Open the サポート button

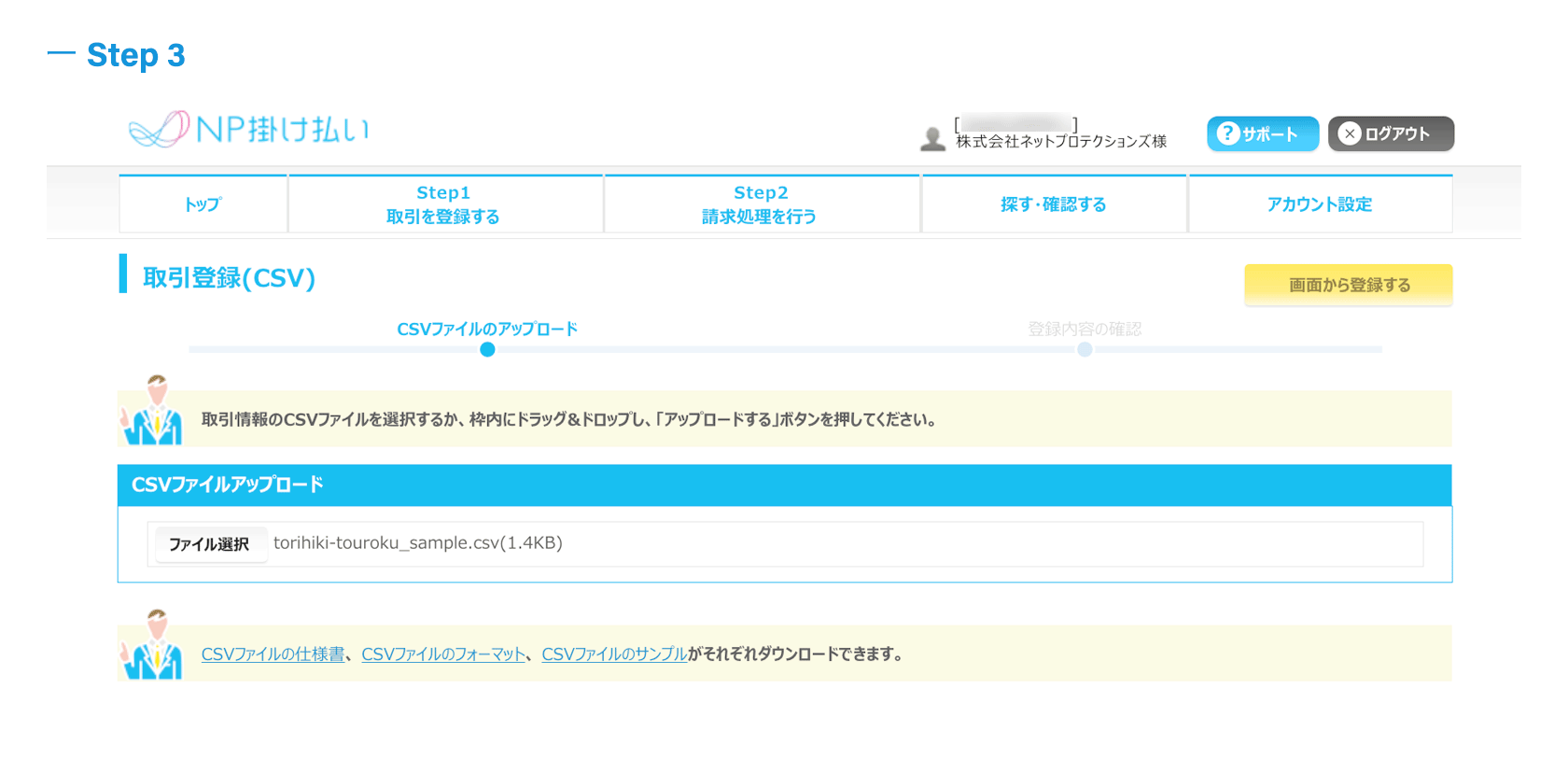[1263, 134]
